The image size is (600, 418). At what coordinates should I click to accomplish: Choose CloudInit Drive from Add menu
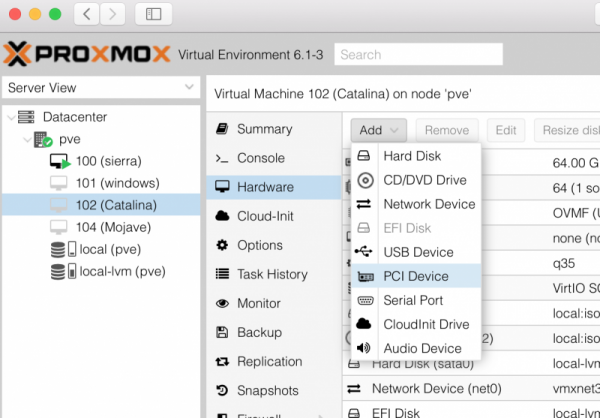(416, 324)
